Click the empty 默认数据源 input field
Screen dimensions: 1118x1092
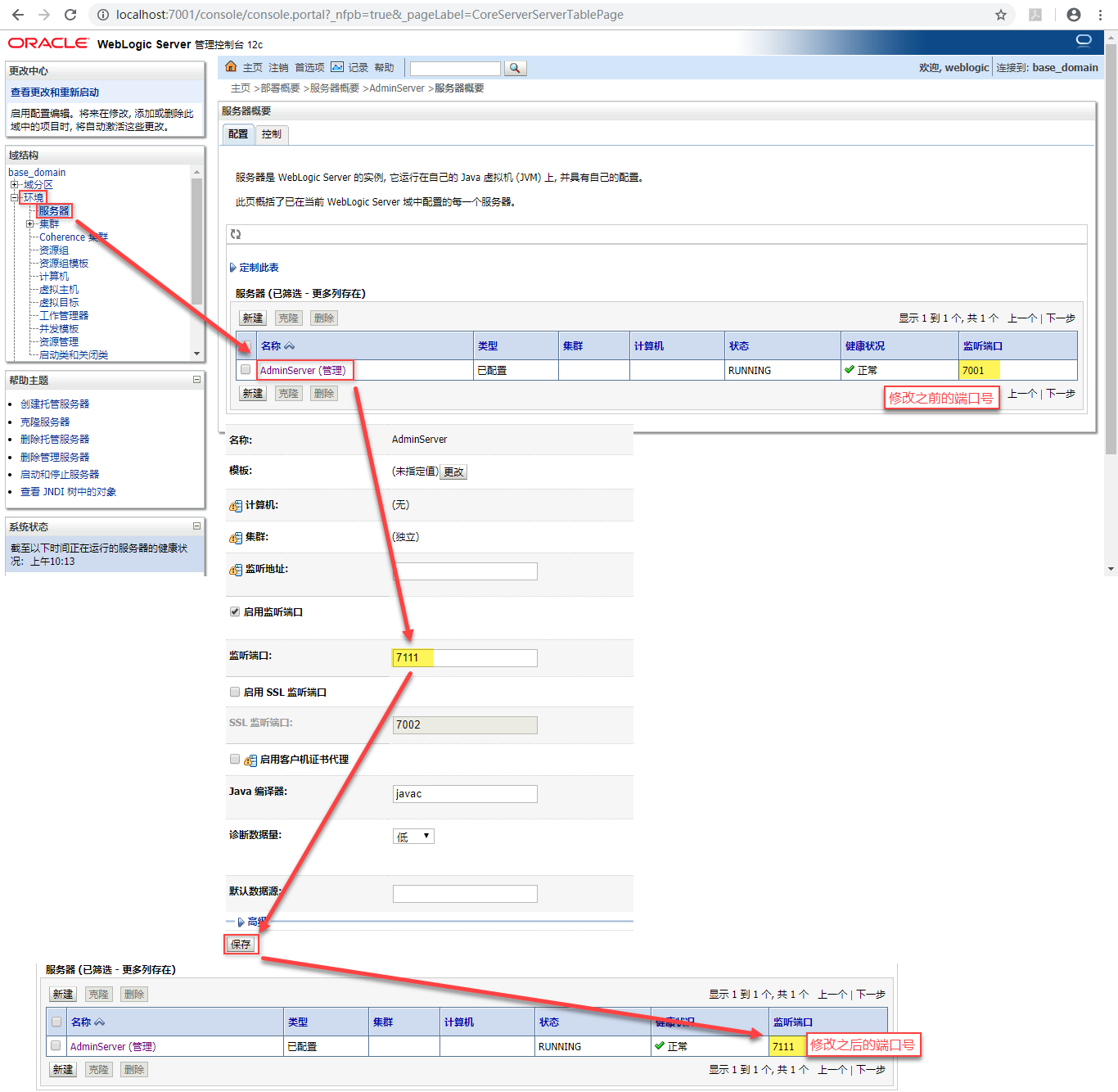(x=465, y=894)
